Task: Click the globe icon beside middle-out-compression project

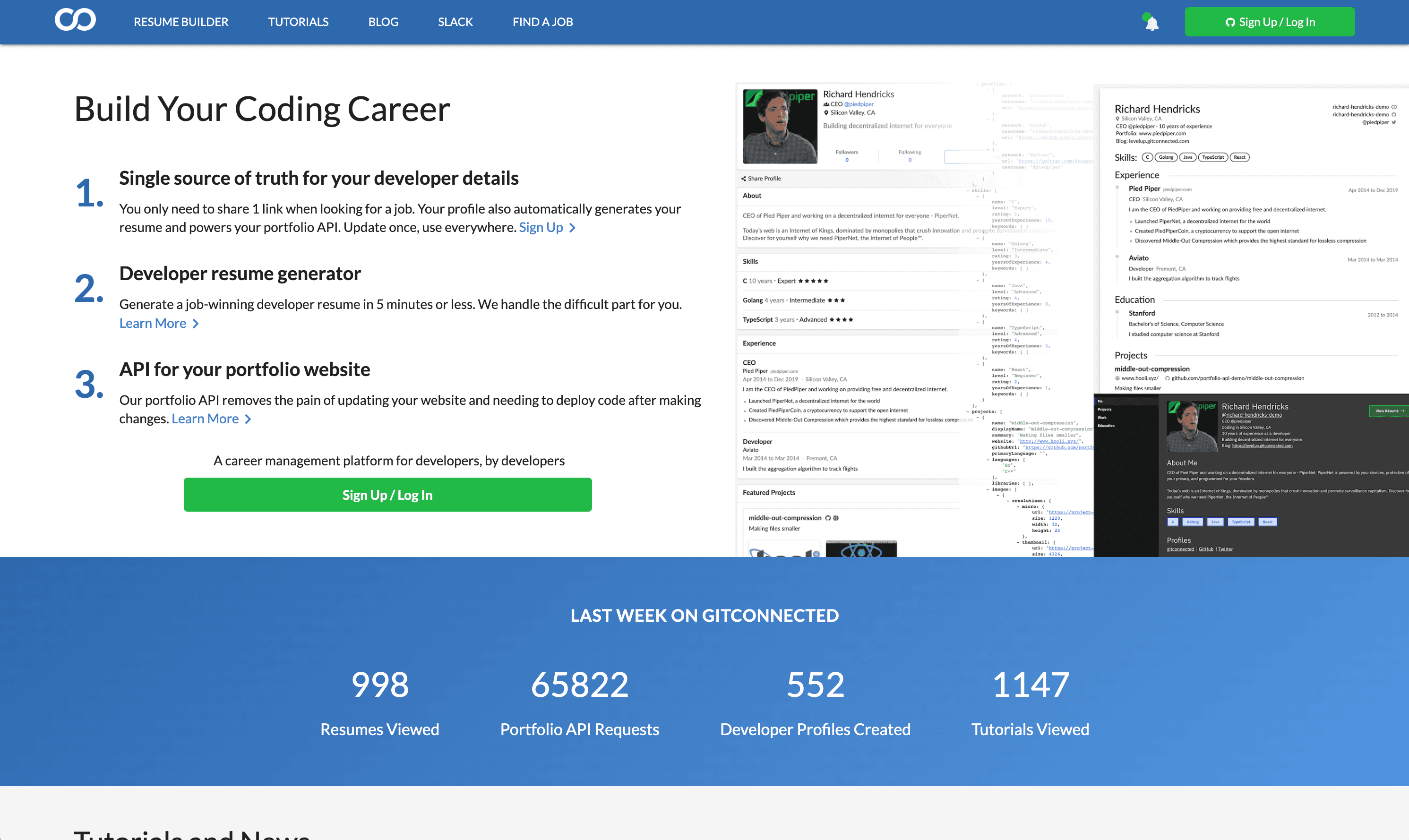Action: (836, 518)
